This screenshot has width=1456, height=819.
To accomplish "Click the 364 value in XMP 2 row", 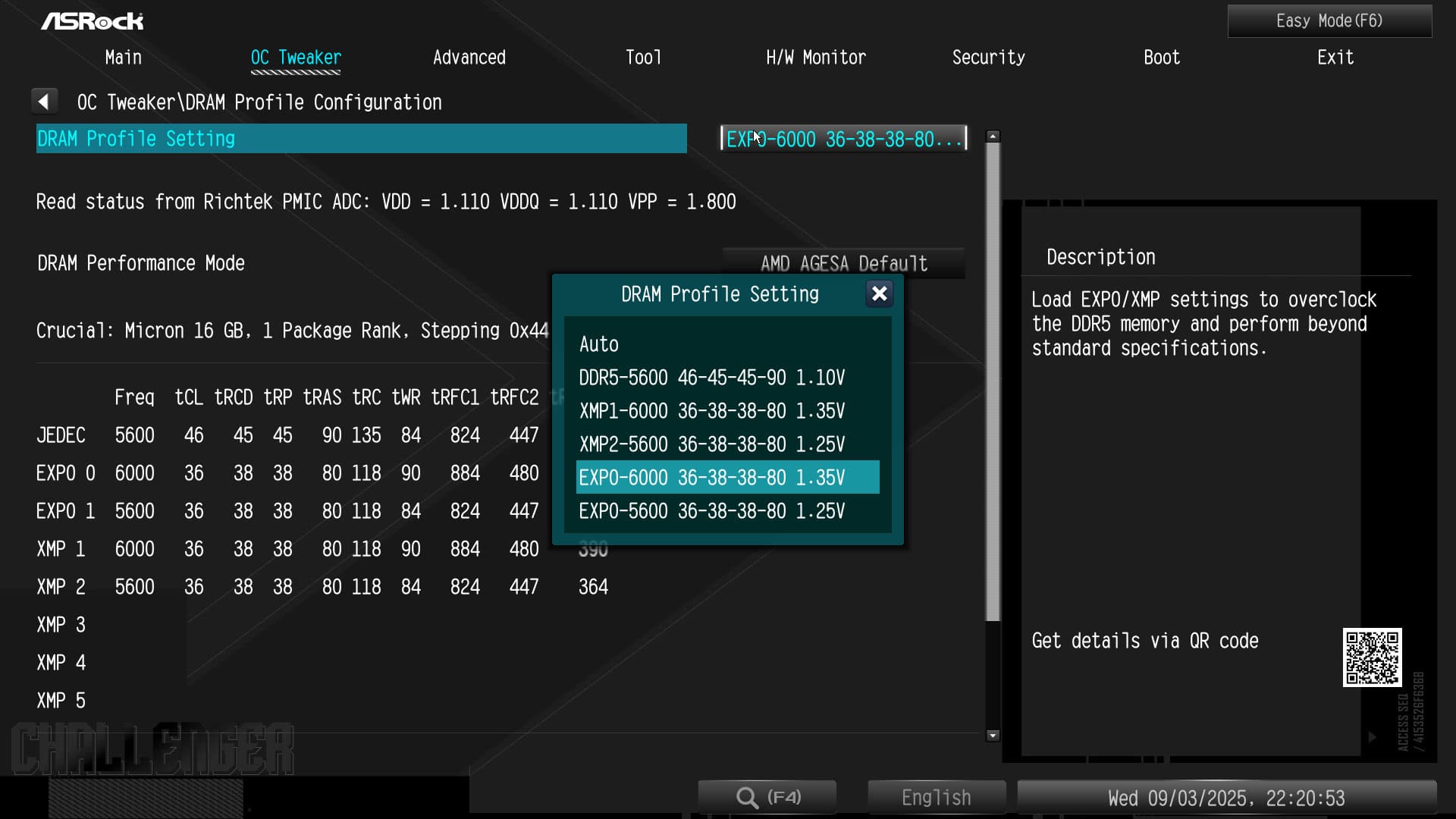I will click(x=593, y=587).
